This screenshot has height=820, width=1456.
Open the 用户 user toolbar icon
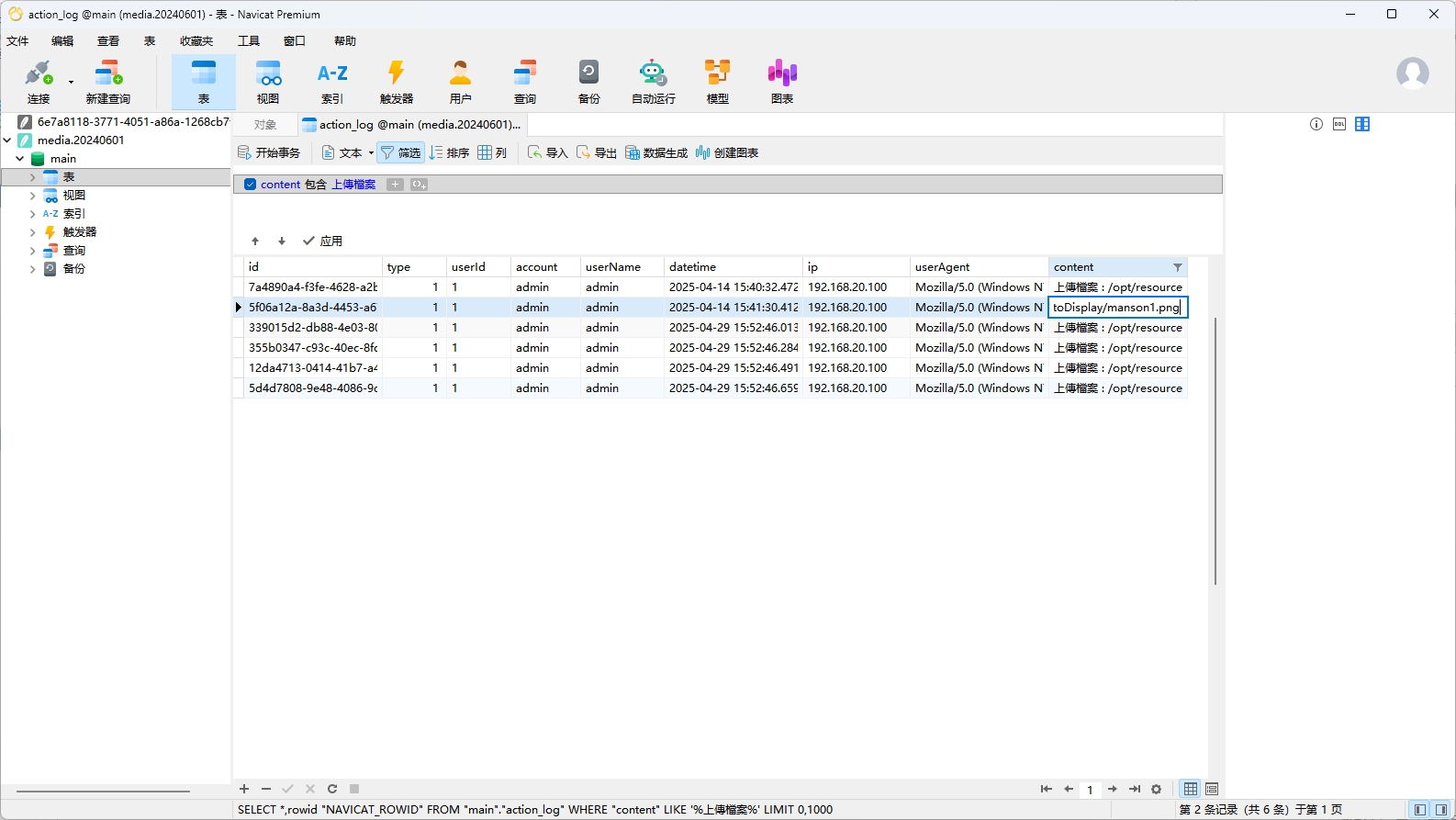(x=461, y=82)
